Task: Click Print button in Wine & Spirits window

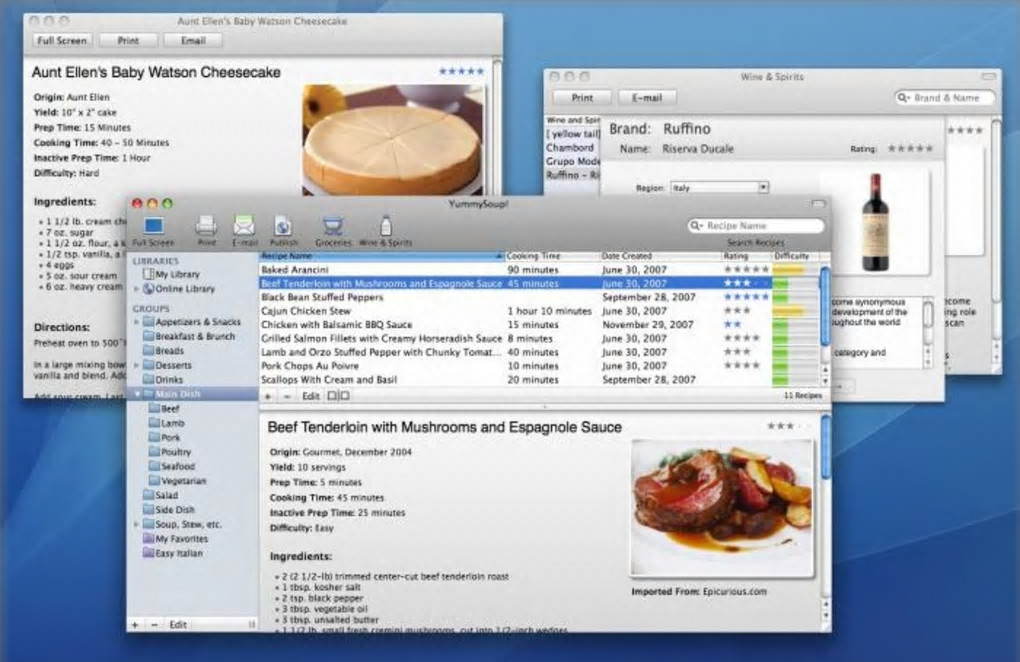Action: click(x=582, y=98)
